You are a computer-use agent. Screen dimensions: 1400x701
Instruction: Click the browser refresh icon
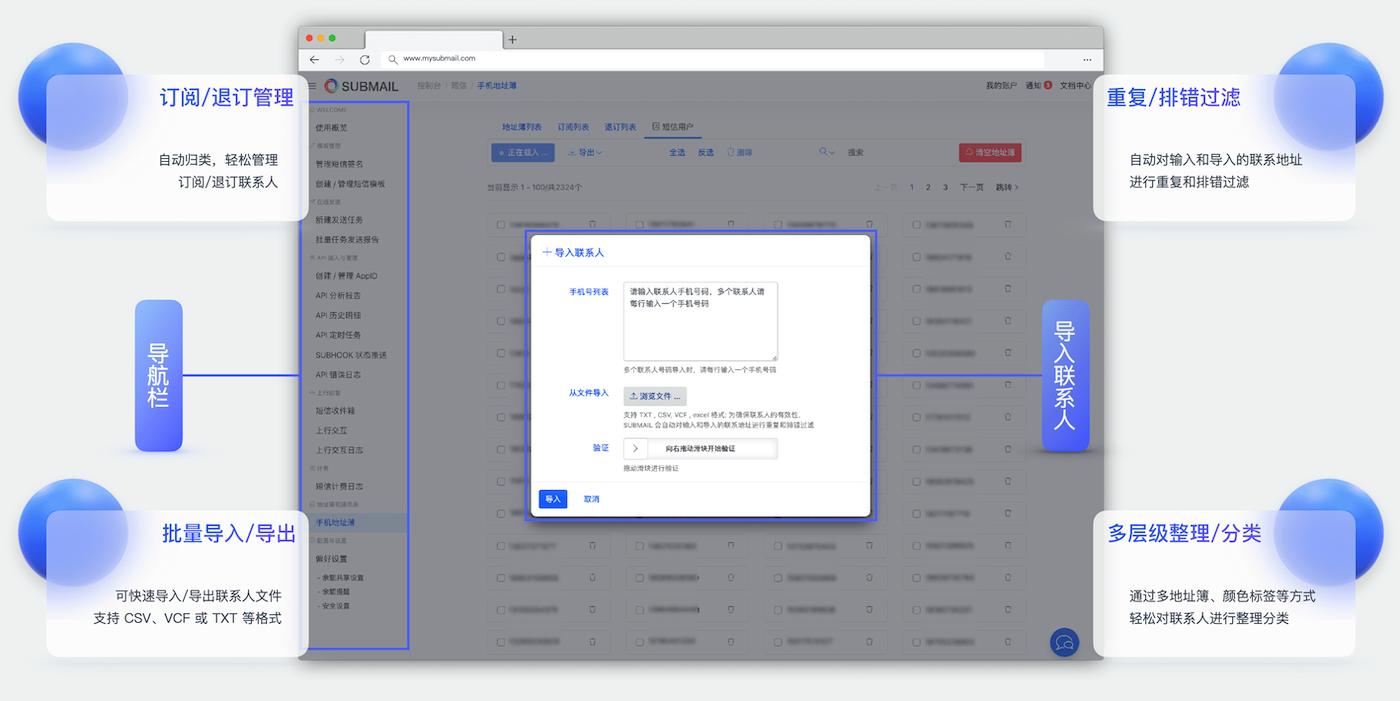pyautogui.click(x=363, y=59)
